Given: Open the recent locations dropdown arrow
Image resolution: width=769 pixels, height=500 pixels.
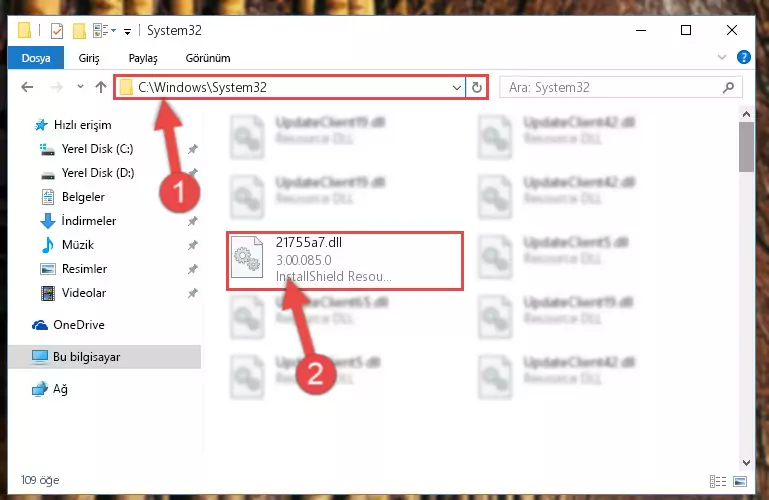Looking at the screenshot, I should 80,87.
